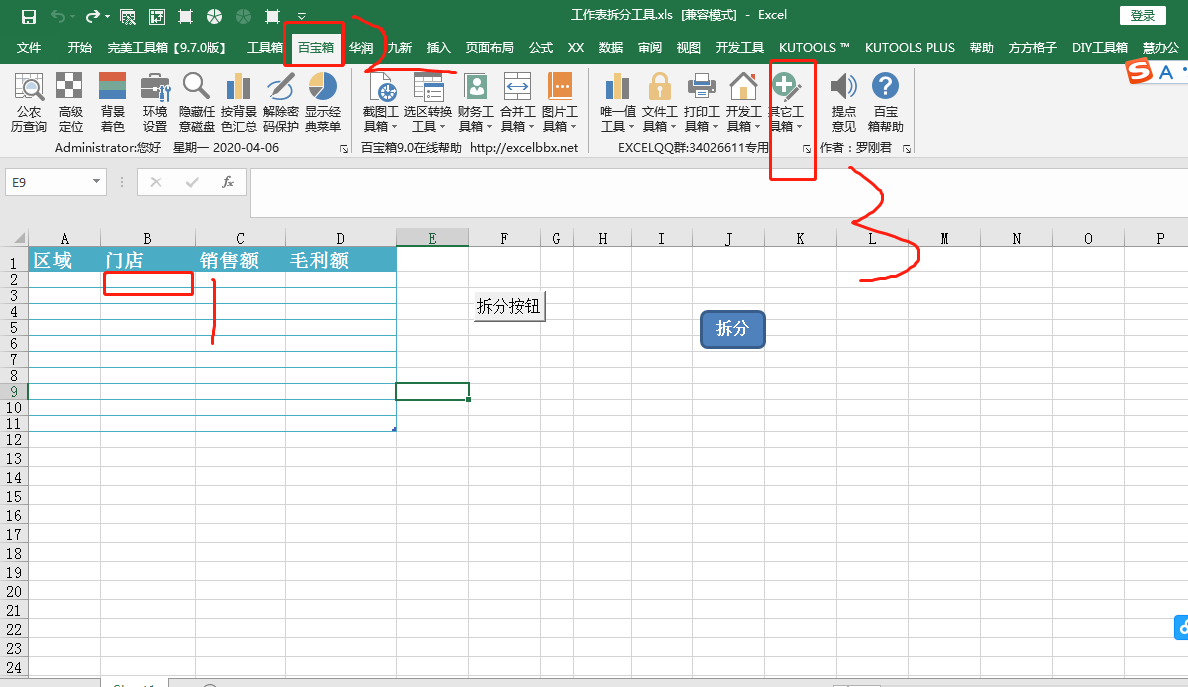Select the 销售额 header cell
The height and width of the screenshot is (687, 1188).
tap(240, 260)
